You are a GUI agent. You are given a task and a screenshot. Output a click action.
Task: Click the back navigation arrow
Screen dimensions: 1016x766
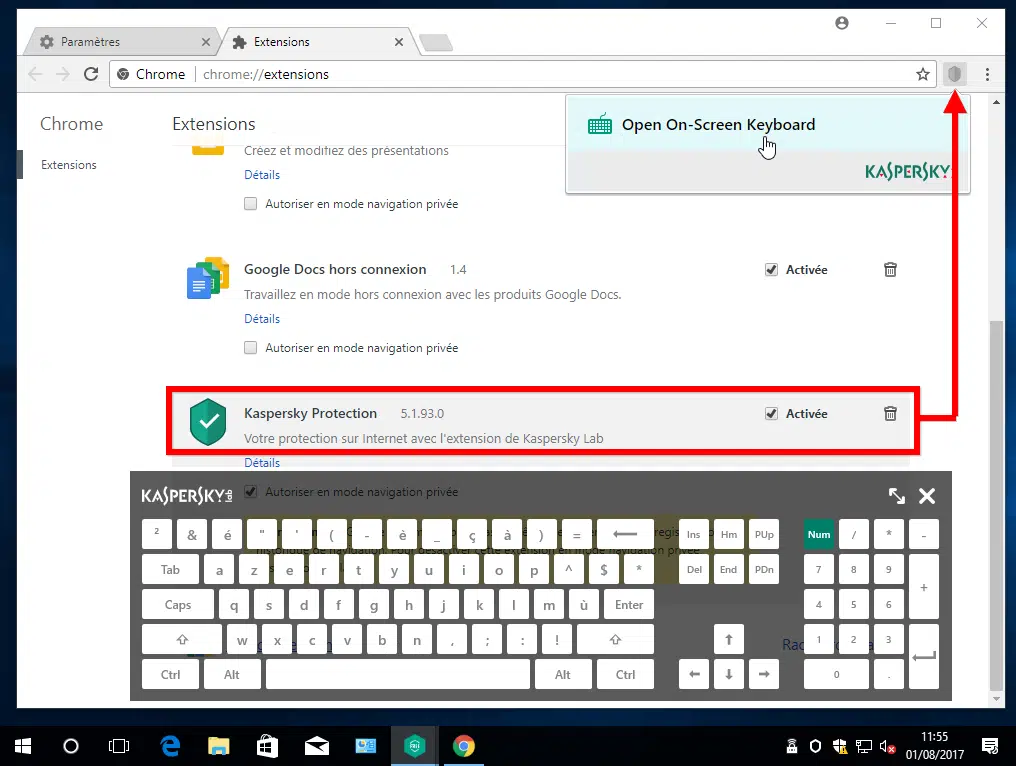coord(35,74)
